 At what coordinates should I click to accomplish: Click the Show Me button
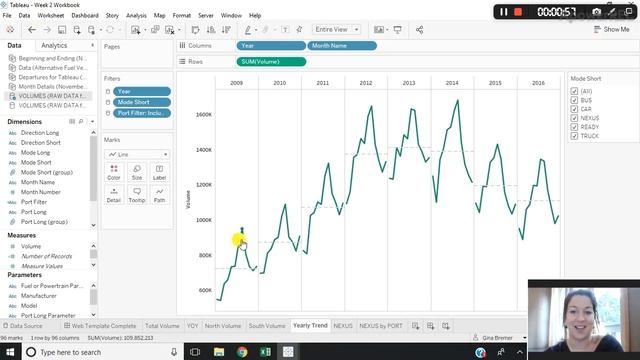pyautogui.click(x=611, y=29)
